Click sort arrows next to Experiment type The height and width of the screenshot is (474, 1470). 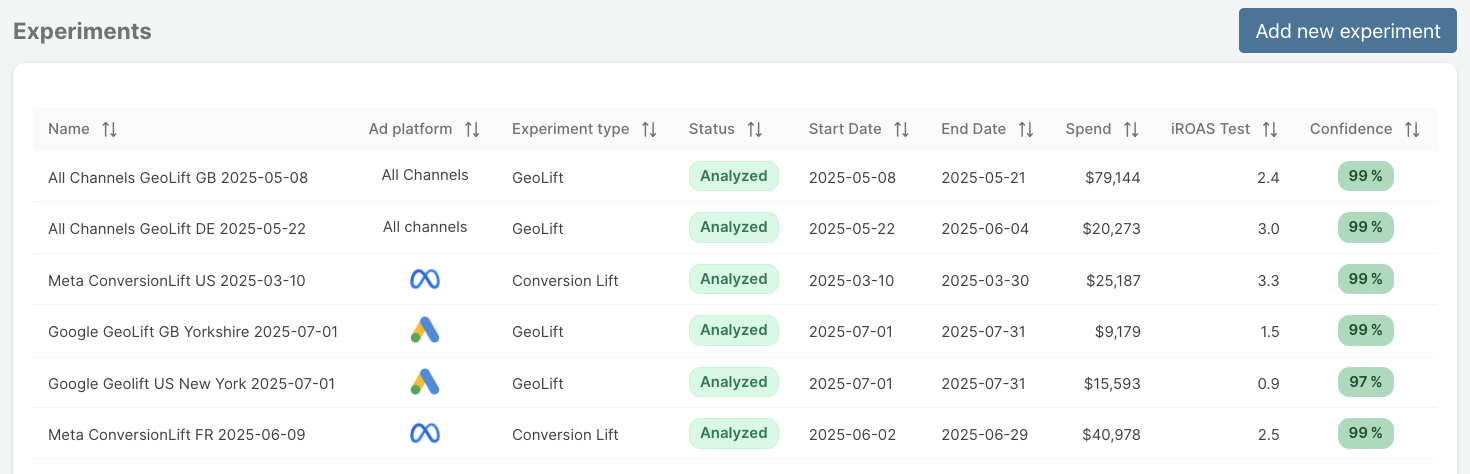coord(649,129)
